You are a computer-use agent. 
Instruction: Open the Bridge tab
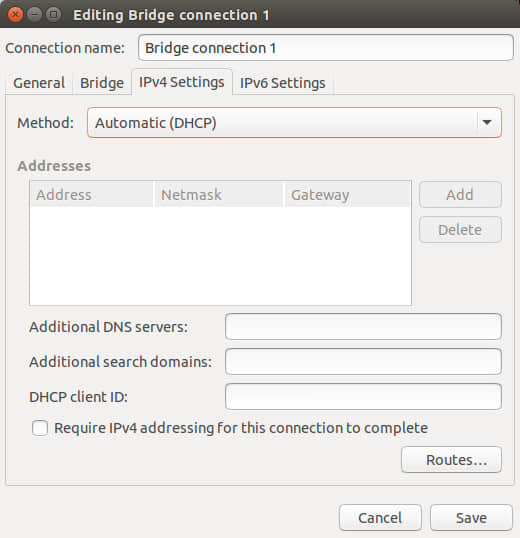[102, 83]
